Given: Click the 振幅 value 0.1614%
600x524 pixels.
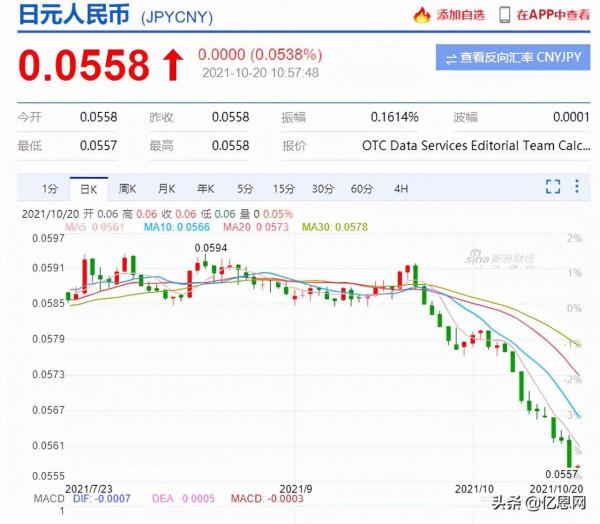Looking at the screenshot, I should click(x=395, y=117).
